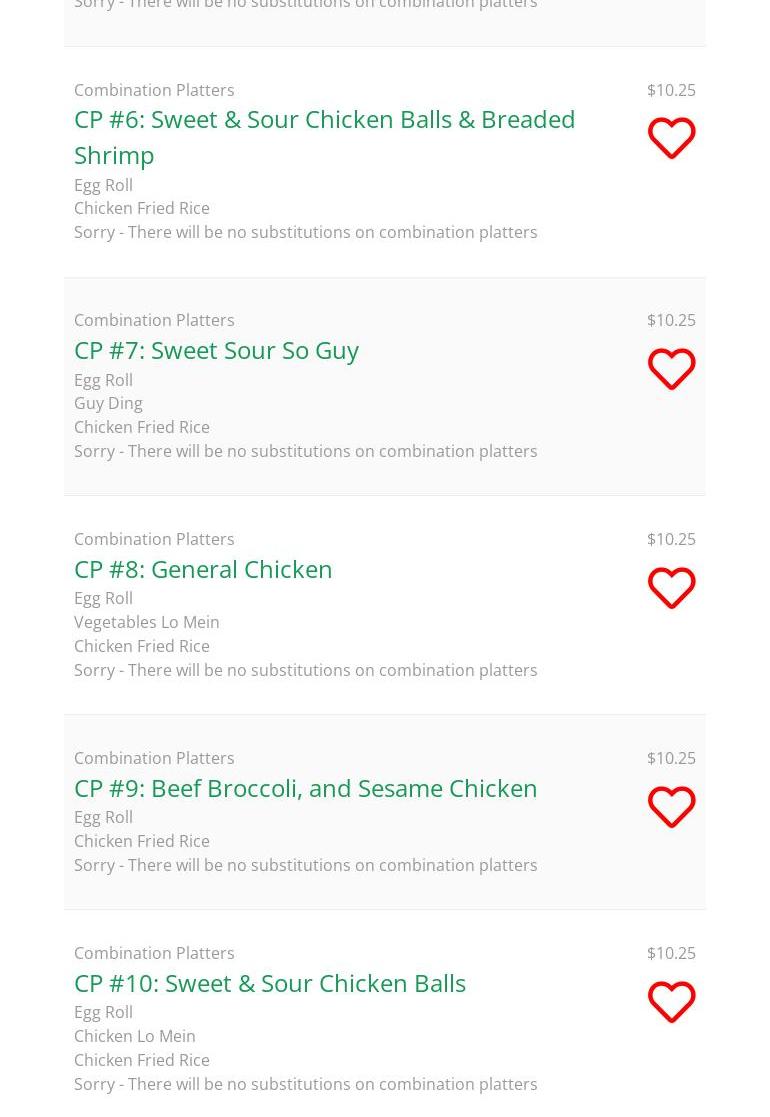Viewport: 770px width, 1117px height.
Task: Open CP #8: General Chicken menu item
Action: [x=203, y=569]
